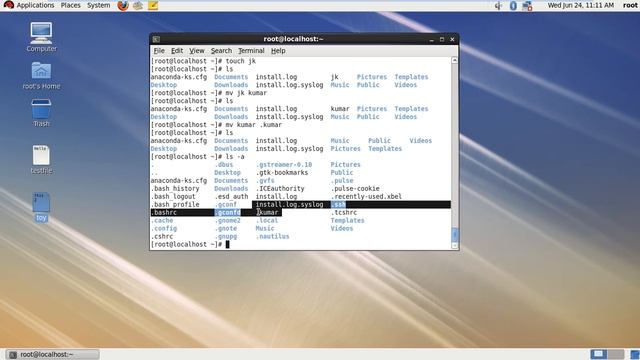Click the .recently-used.xbel entry
Image resolution: width=640 pixels, height=360 pixels.
pos(366,196)
